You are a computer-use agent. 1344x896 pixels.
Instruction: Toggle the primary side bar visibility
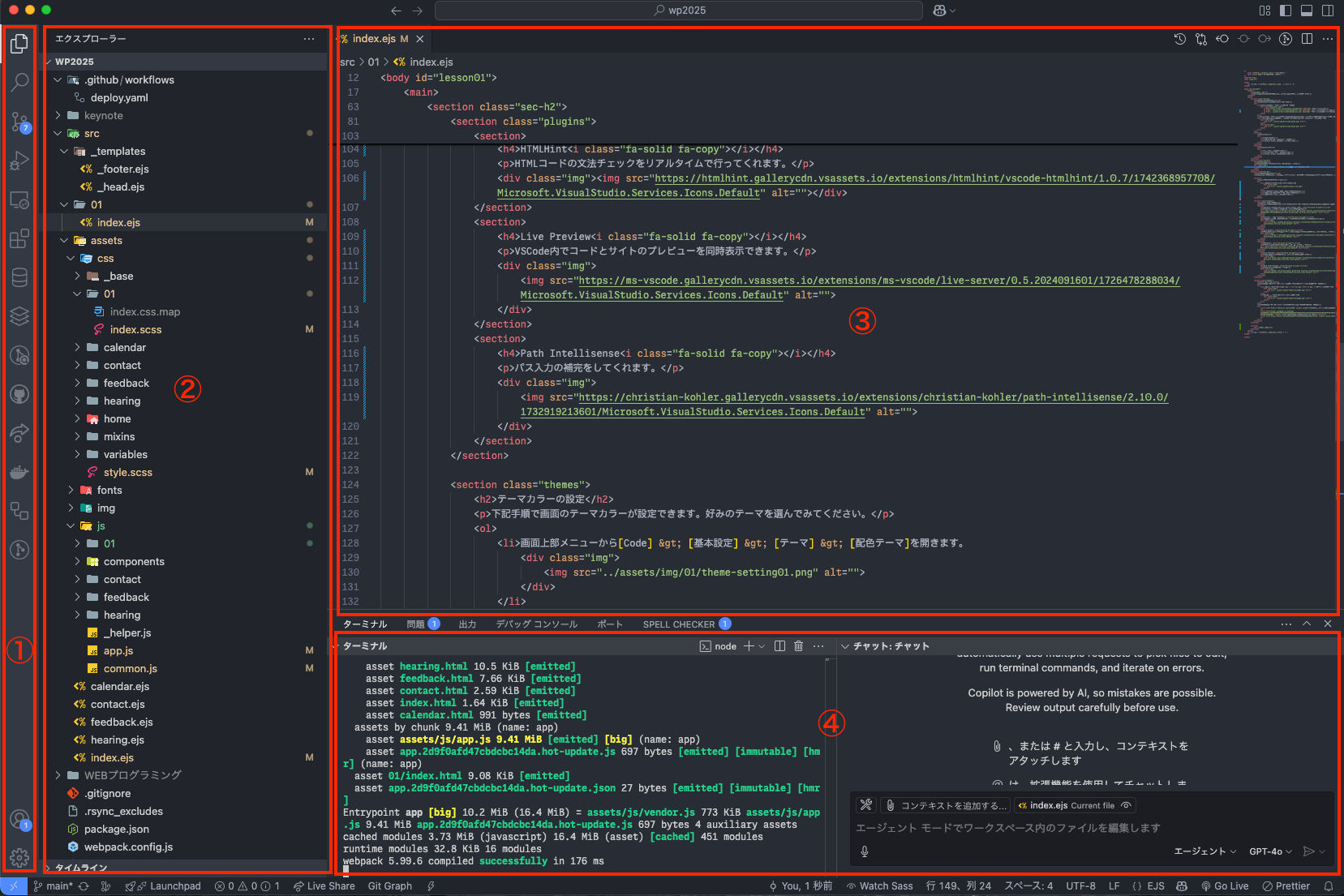coord(1286,11)
